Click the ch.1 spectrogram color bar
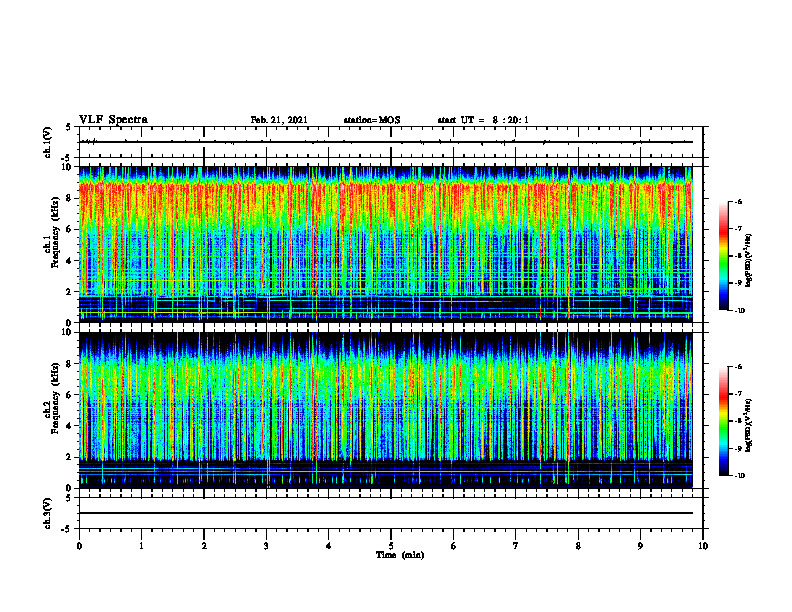This screenshot has height=612, width=792. pyautogui.click(x=724, y=256)
